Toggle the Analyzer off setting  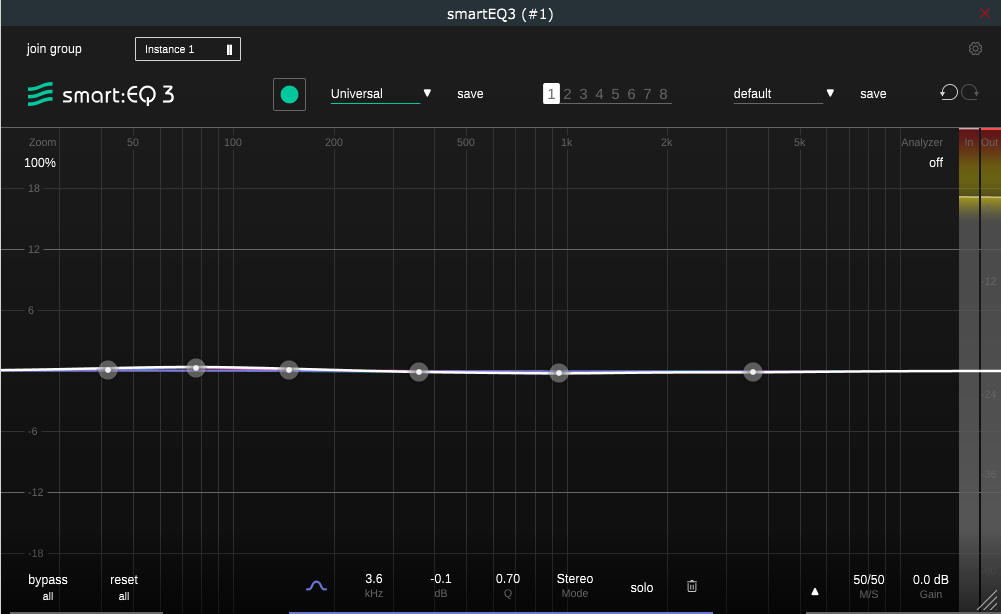[x=935, y=163]
